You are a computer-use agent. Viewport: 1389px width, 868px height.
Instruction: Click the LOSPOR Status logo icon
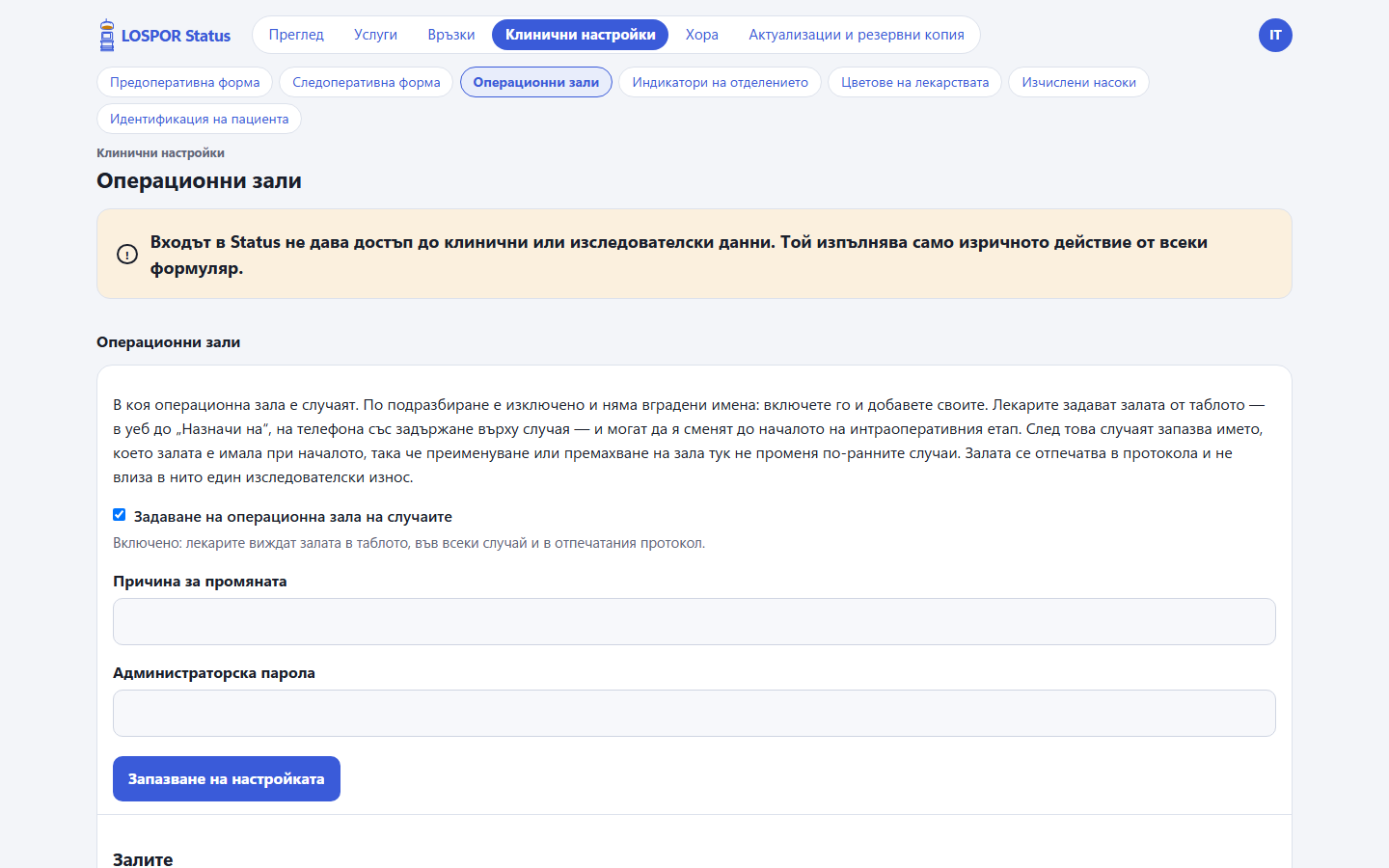pyautogui.click(x=107, y=36)
